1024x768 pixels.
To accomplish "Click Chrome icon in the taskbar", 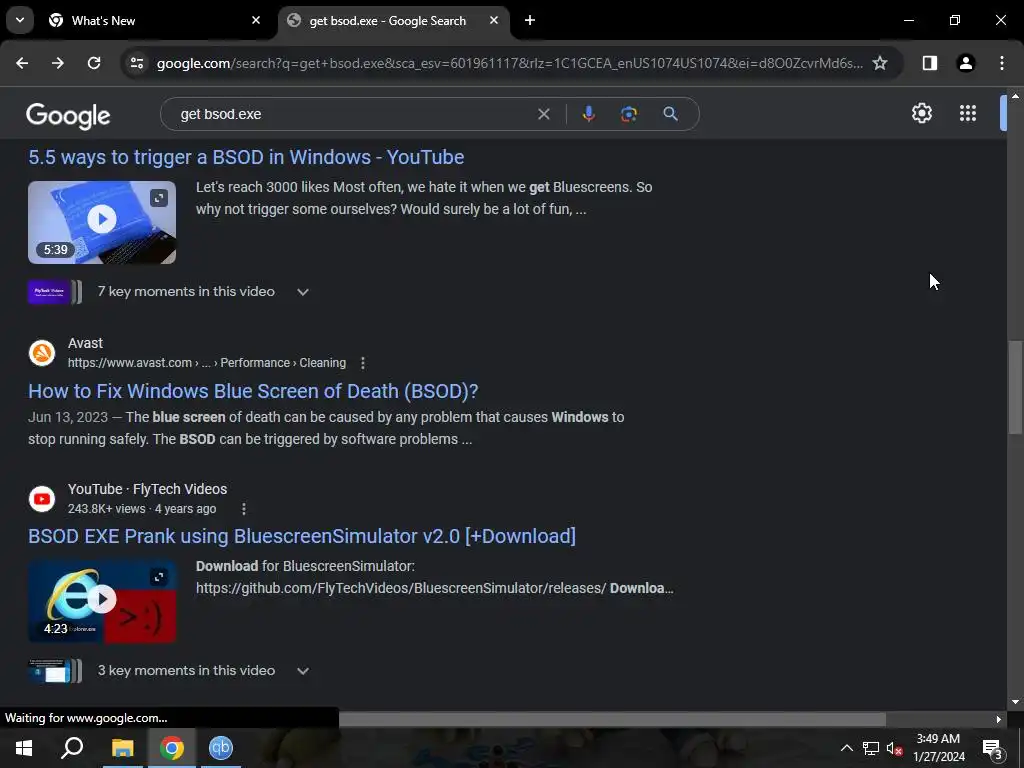I will coord(172,748).
